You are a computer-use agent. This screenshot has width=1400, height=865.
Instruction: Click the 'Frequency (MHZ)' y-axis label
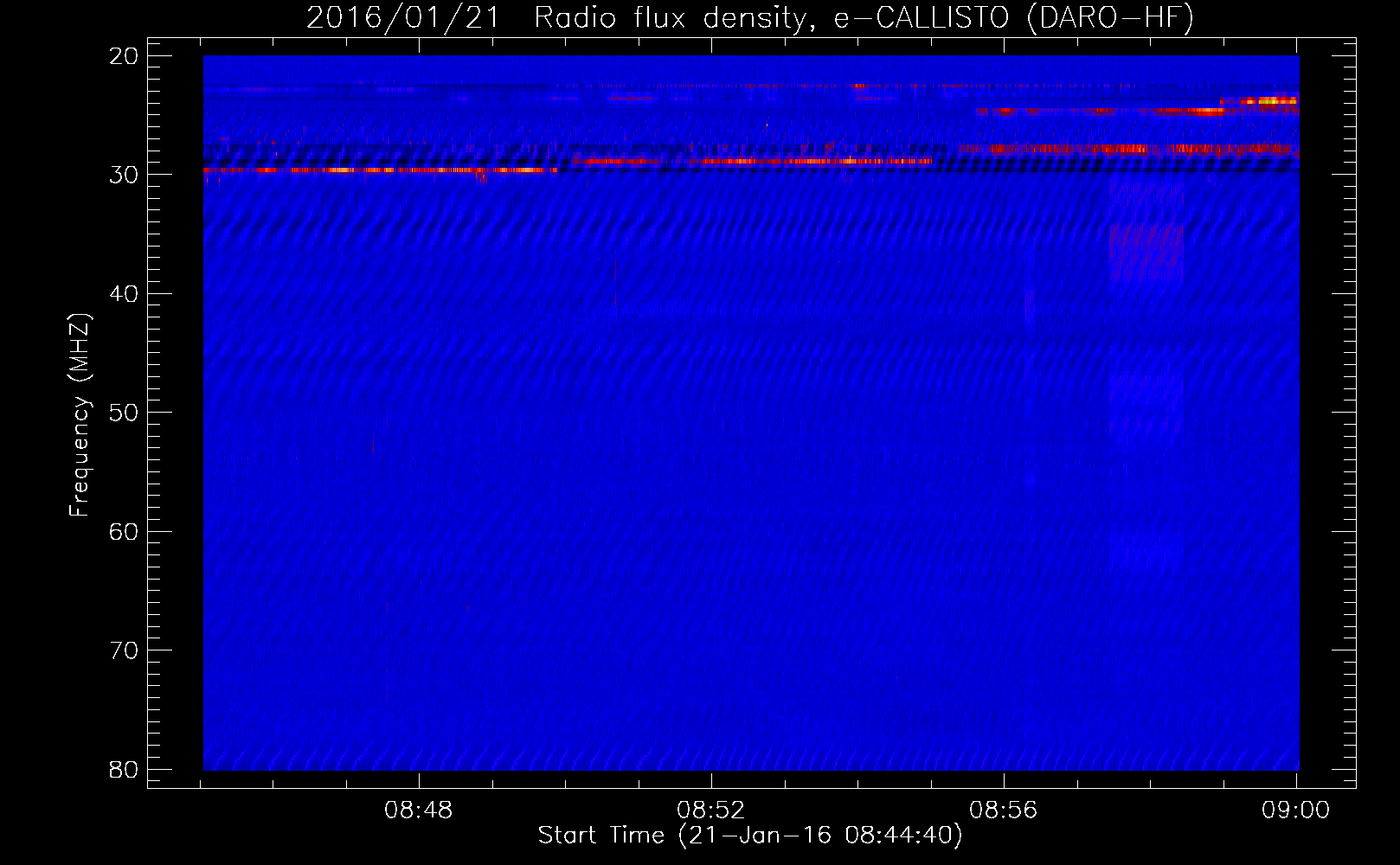click(80, 415)
